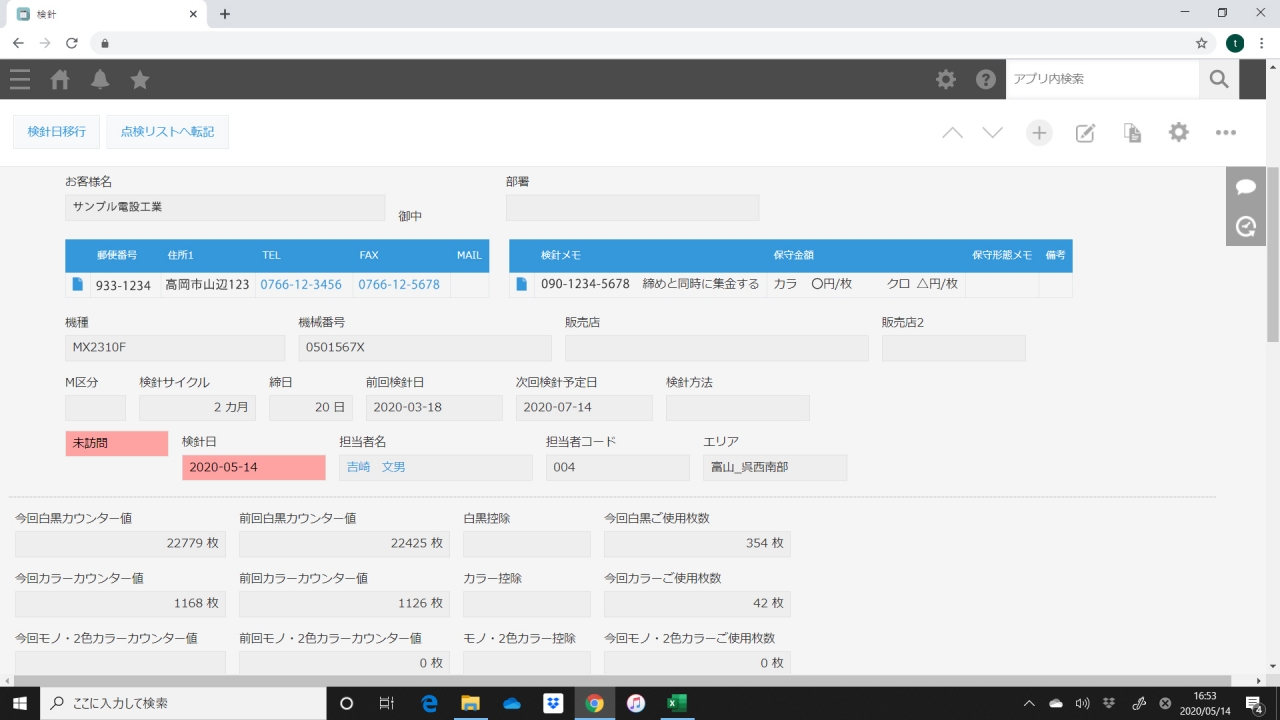This screenshot has width=1280, height=720.
Task: Open the hamburger menu
Action: coord(20,79)
